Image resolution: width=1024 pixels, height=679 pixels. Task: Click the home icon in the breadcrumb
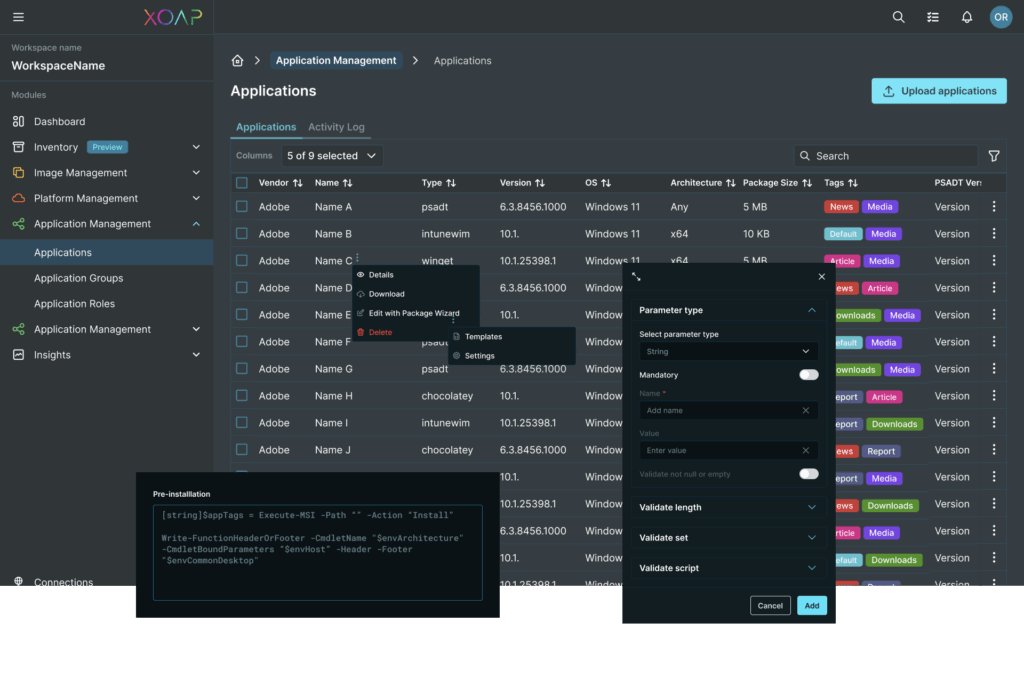[x=237, y=60]
